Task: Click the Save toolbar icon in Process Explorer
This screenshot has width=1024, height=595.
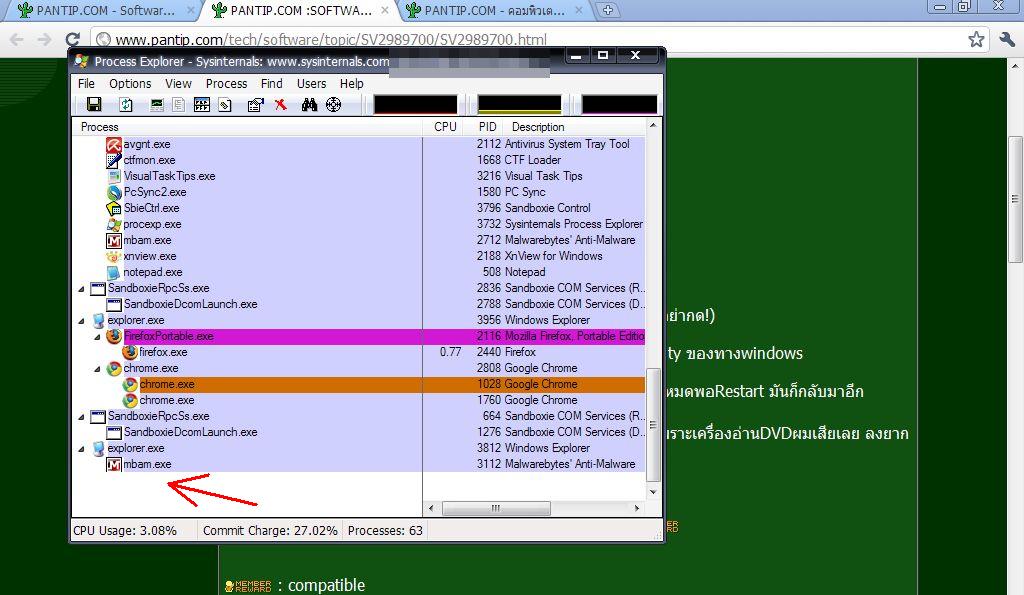Action: click(x=94, y=105)
